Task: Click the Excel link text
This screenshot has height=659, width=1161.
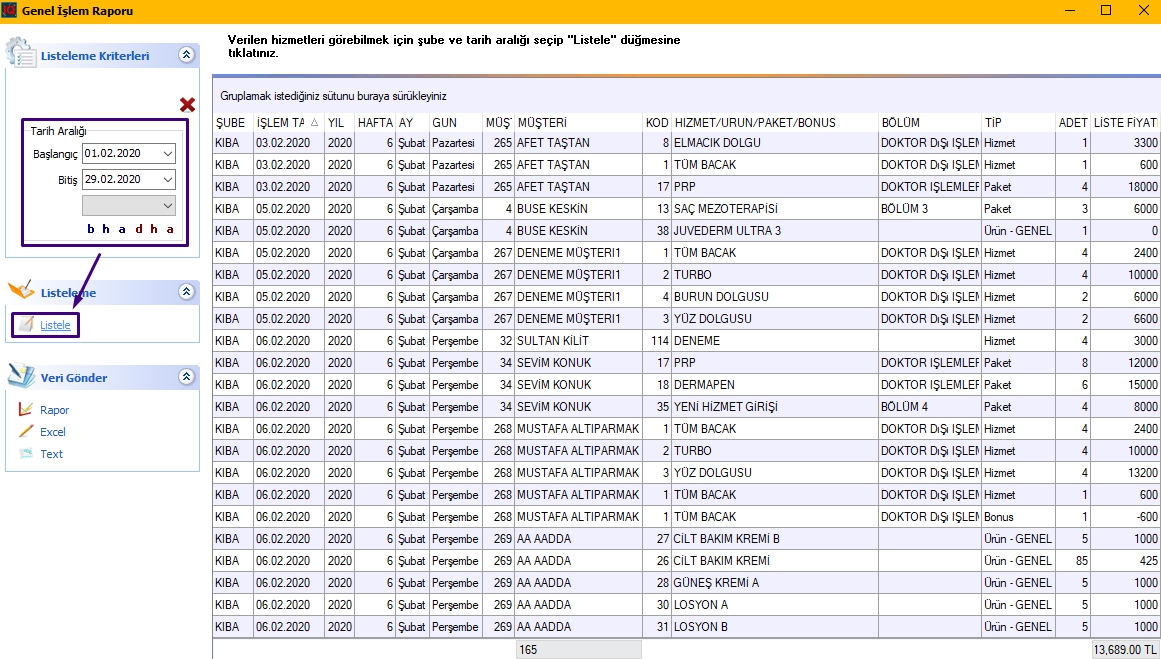Action: pos(53,432)
